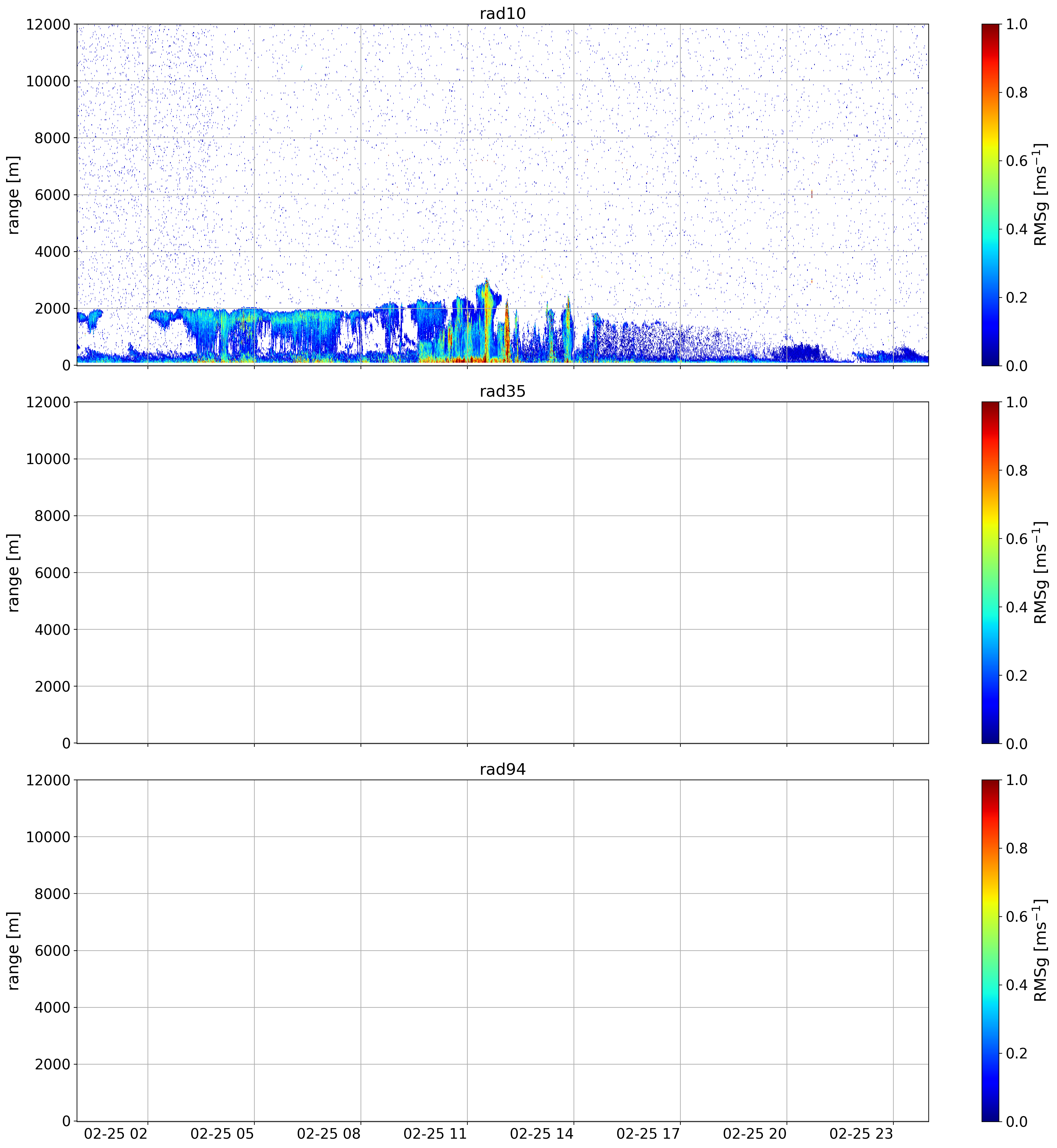Click the 6000 range tick on rad10
The width and height of the screenshot is (1057, 1148).
pos(53,195)
